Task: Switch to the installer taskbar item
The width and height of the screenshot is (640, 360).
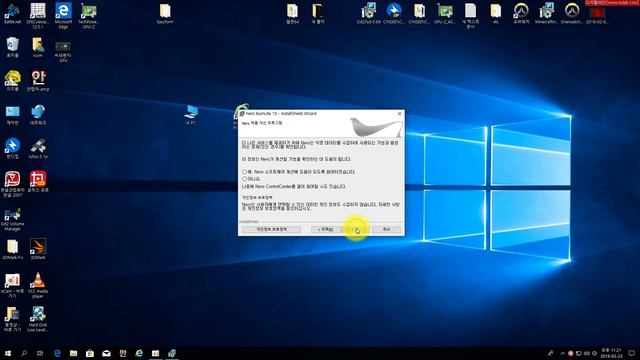Action: [172, 353]
